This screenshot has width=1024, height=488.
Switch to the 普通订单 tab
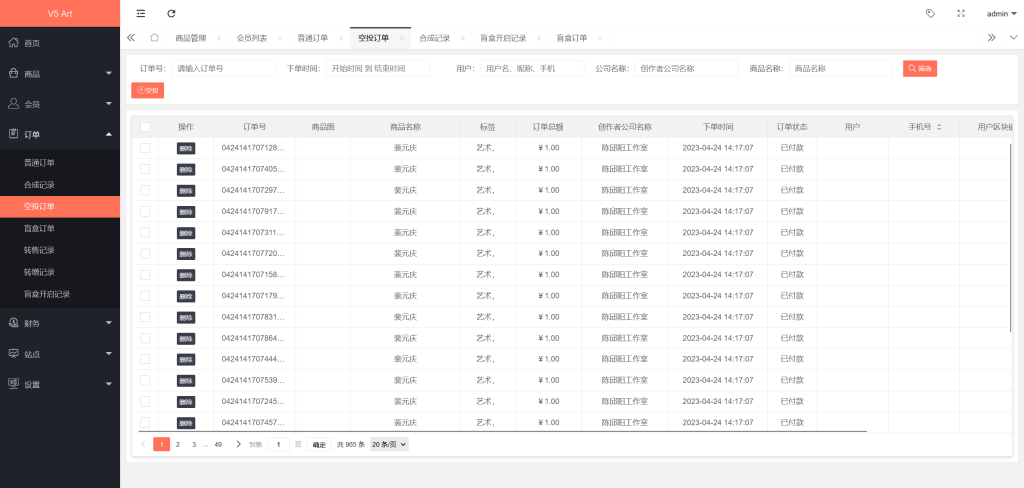(313, 38)
